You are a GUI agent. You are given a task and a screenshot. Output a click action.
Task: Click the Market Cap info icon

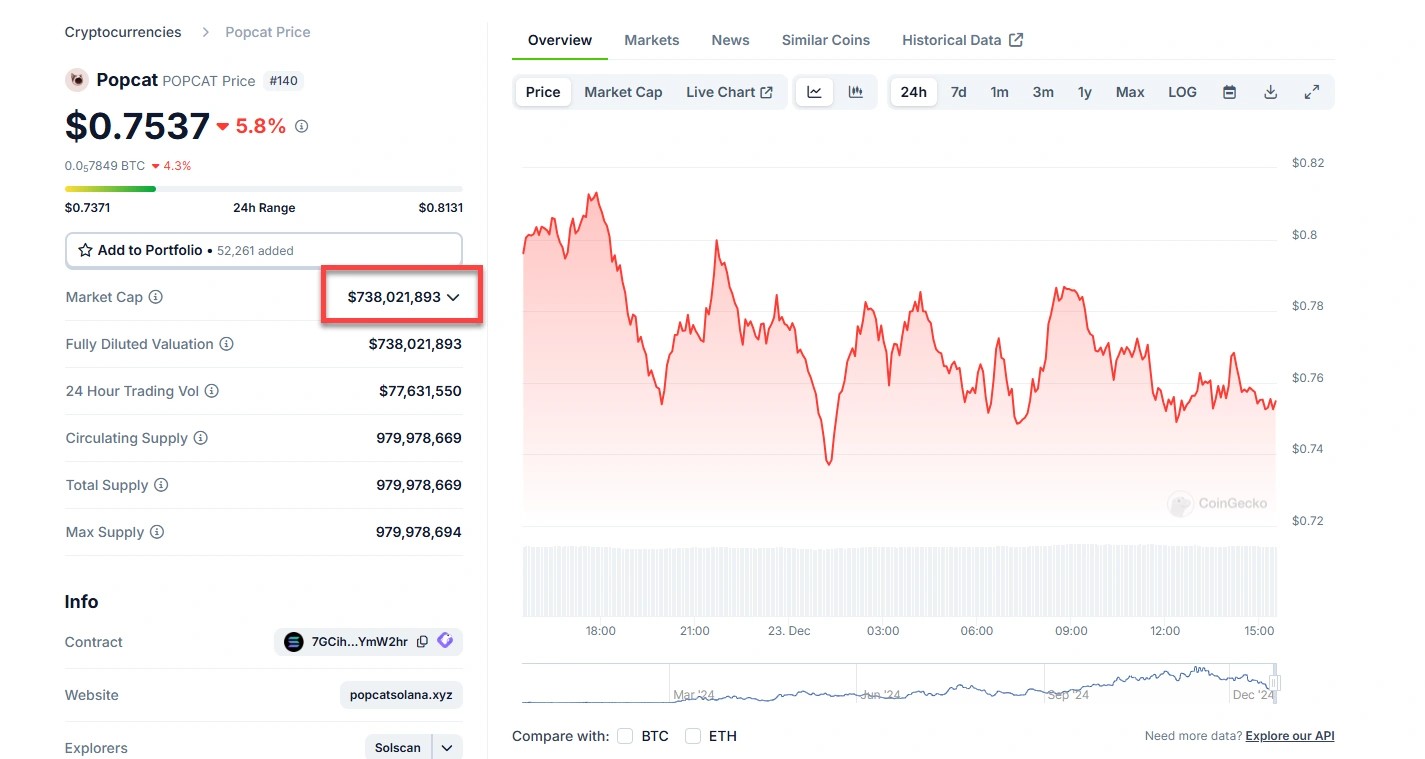click(156, 297)
